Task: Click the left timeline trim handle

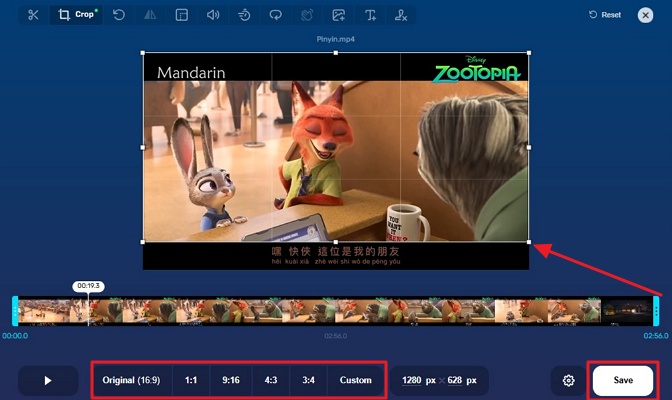Action: pyautogui.click(x=15, y=311)
